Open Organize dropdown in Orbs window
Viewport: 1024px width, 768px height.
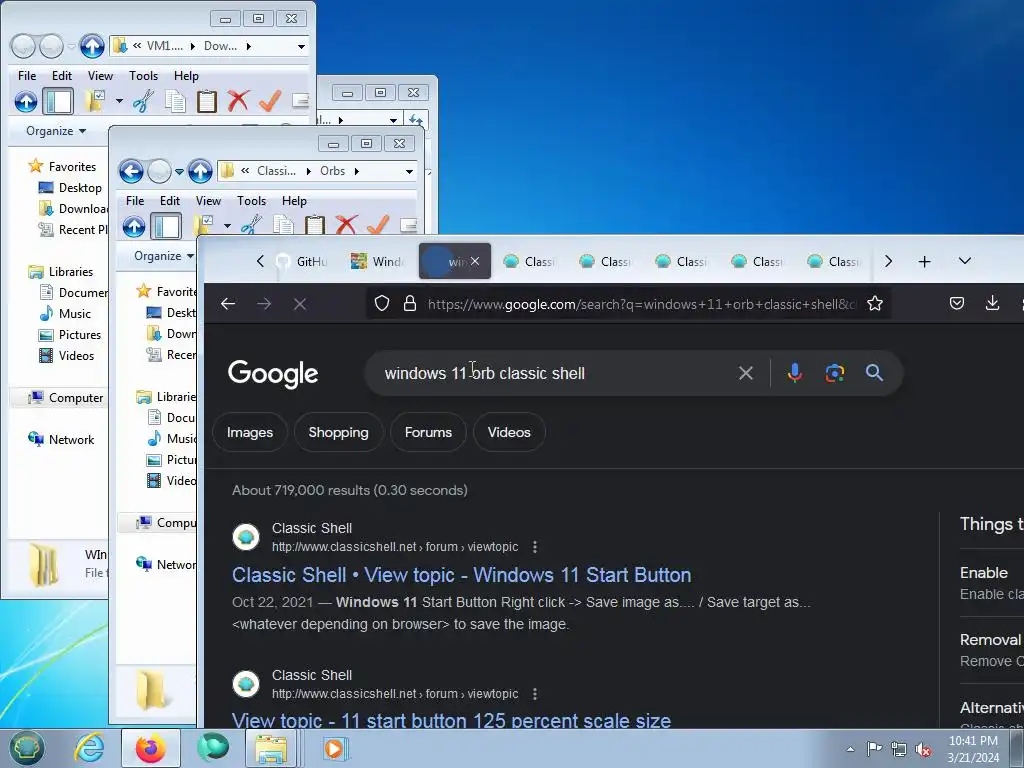point(164,256)
